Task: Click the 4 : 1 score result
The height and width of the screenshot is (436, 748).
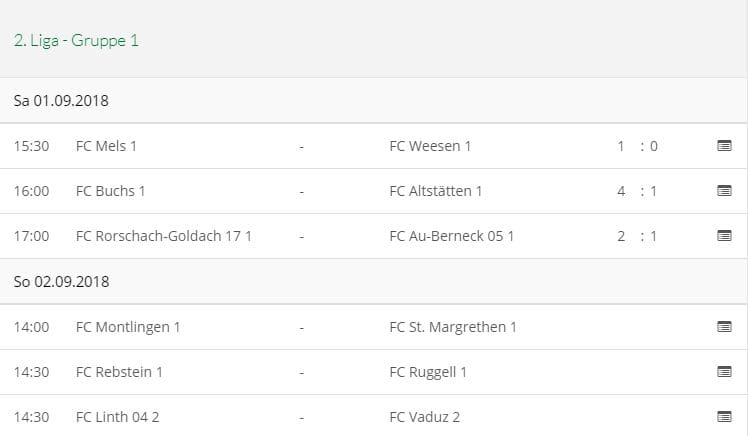Action: 637,191
